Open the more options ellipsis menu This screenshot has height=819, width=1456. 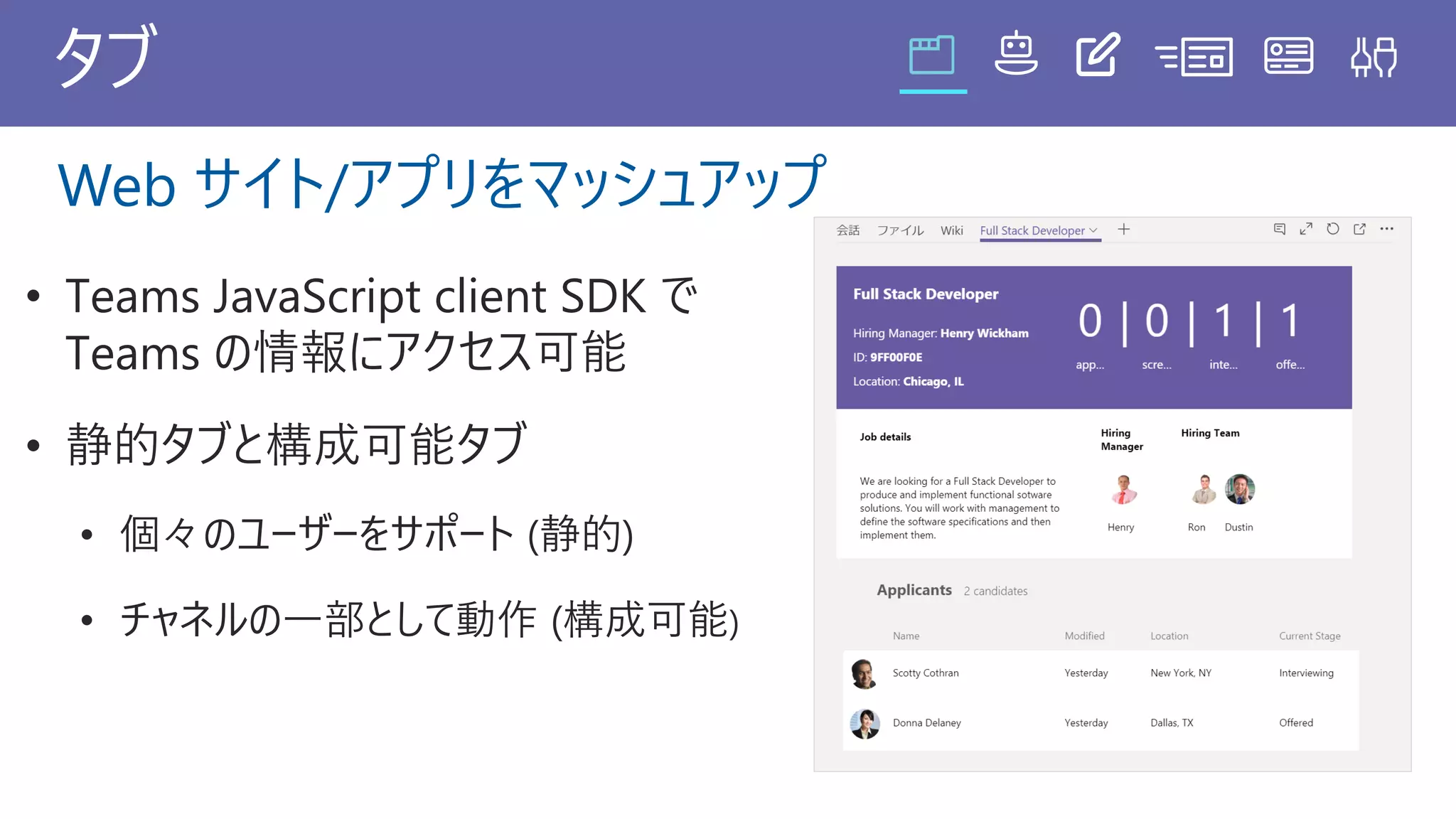point(1386,229)
